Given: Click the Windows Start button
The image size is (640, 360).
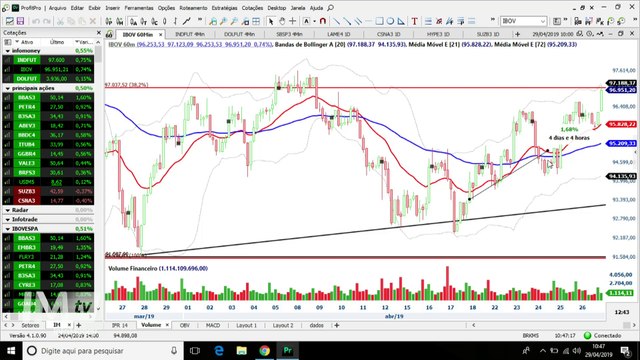Looking at the screenshot, I should 11,351.
